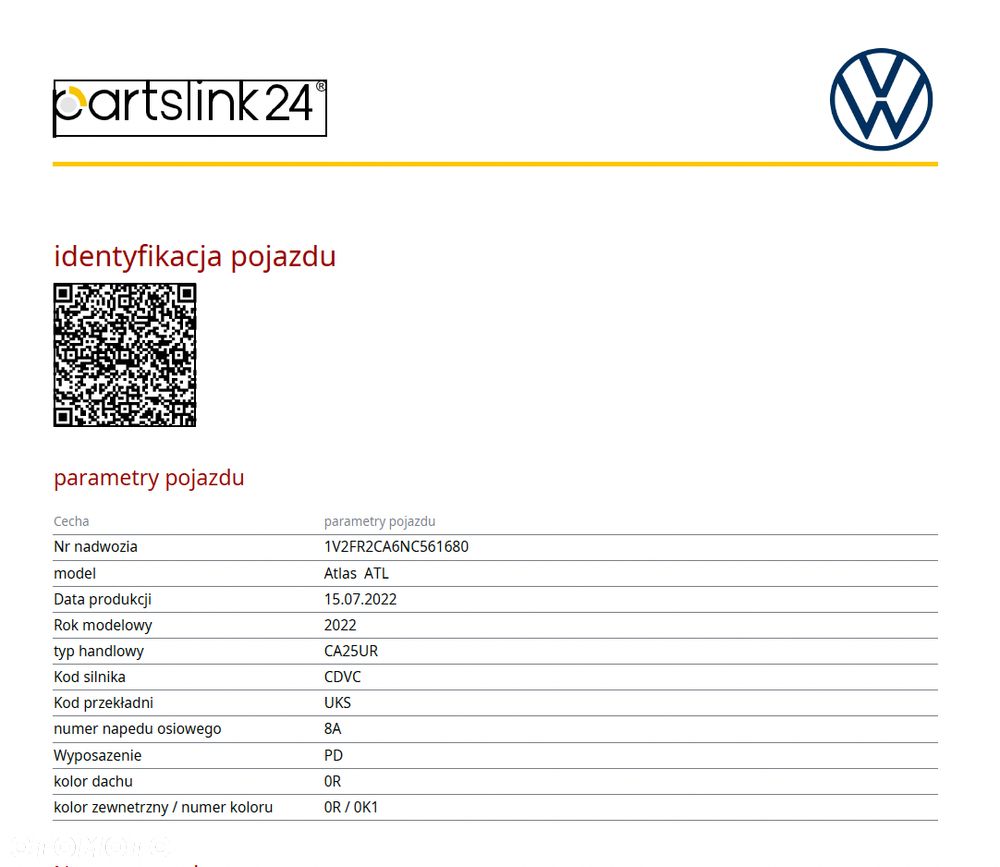This screenshot has width=1000, height=867.
Task: Click the 'Cecha' column header
Action: coord(71,521)
